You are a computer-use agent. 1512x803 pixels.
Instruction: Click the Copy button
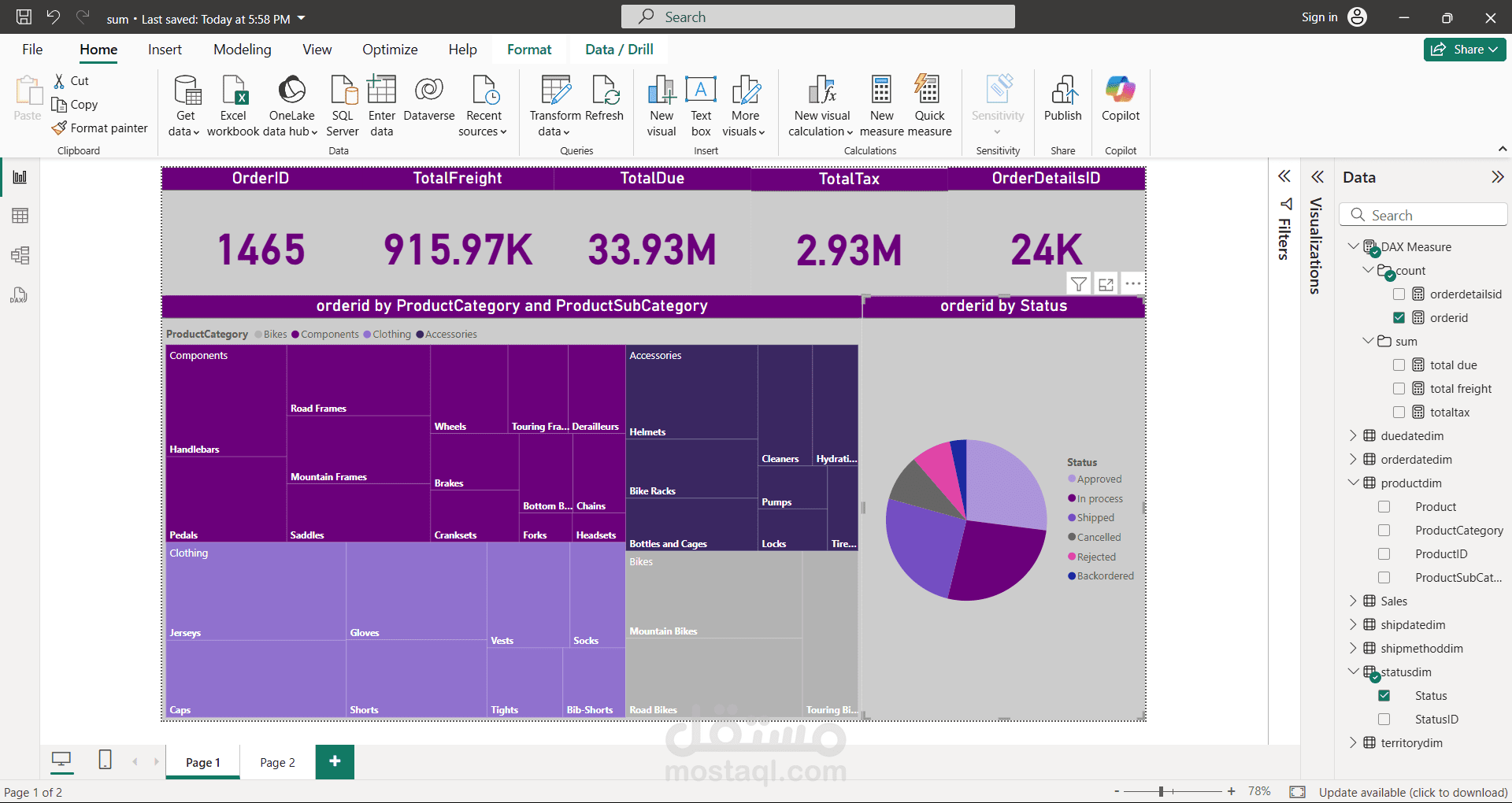point(75,104)
